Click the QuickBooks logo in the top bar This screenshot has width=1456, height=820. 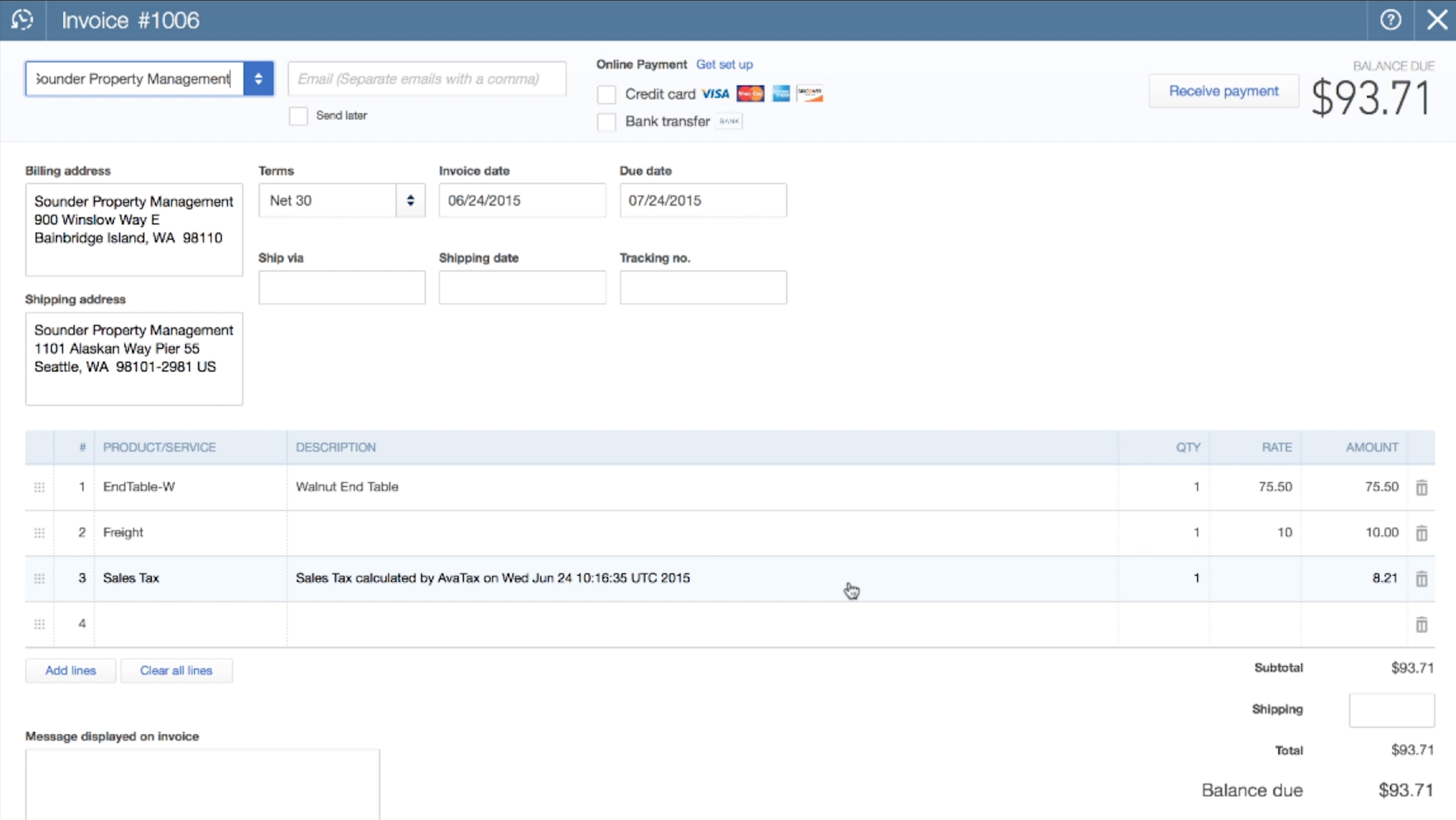pyautogui.click(x=23, y=20)
